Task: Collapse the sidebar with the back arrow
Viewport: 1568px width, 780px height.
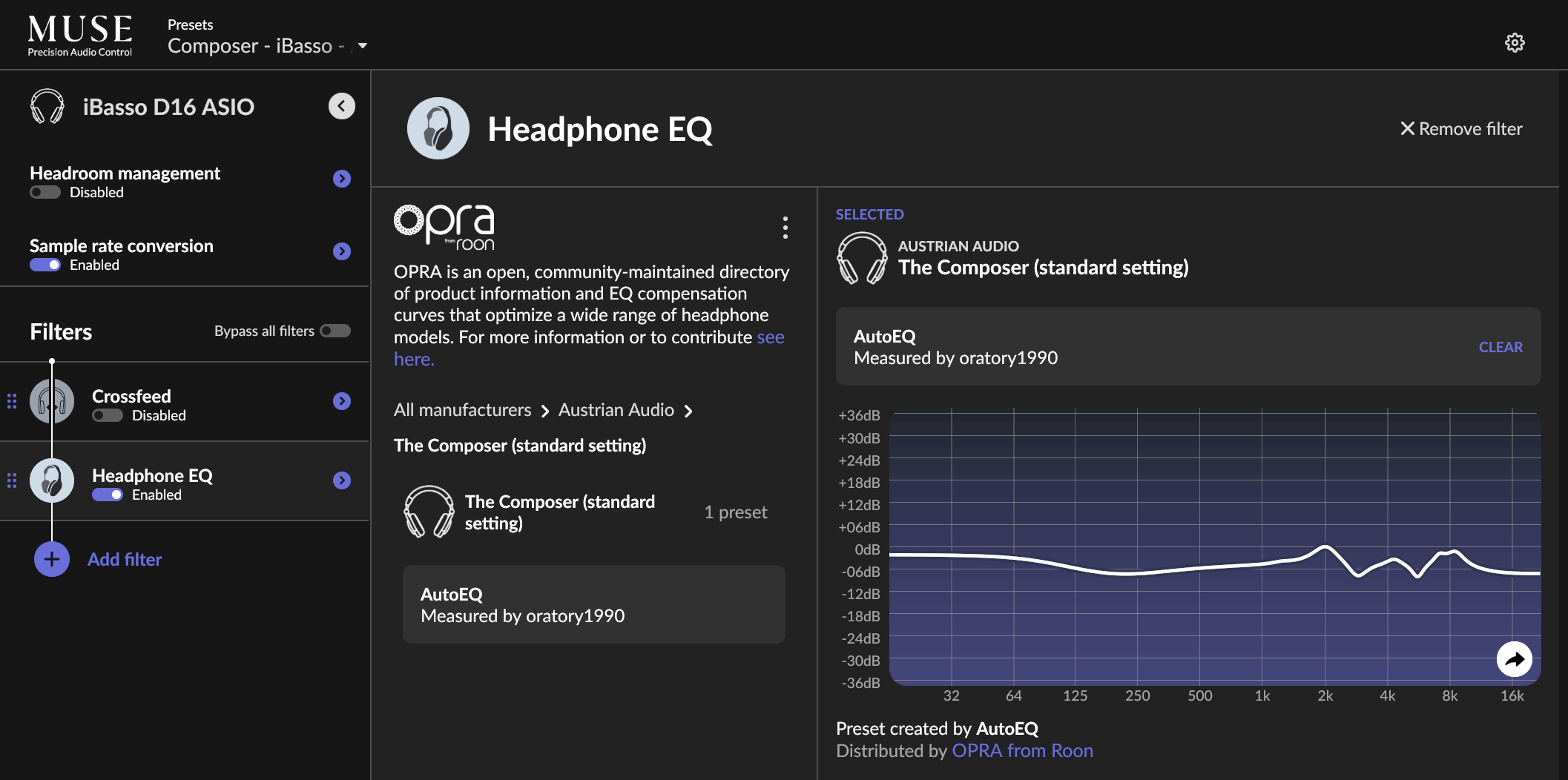Action: 342,106
